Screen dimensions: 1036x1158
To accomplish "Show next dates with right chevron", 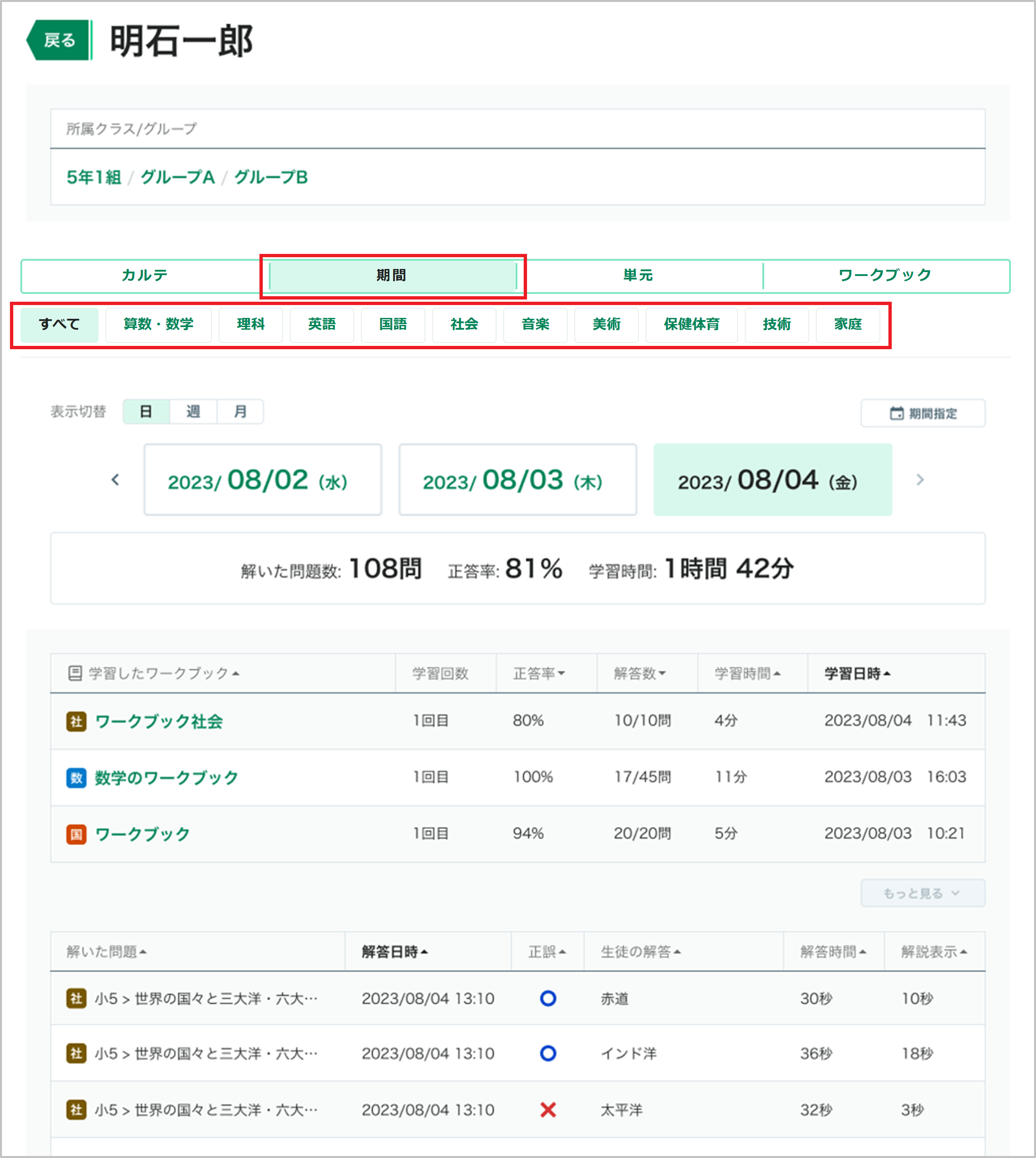I will coord(920,480).
